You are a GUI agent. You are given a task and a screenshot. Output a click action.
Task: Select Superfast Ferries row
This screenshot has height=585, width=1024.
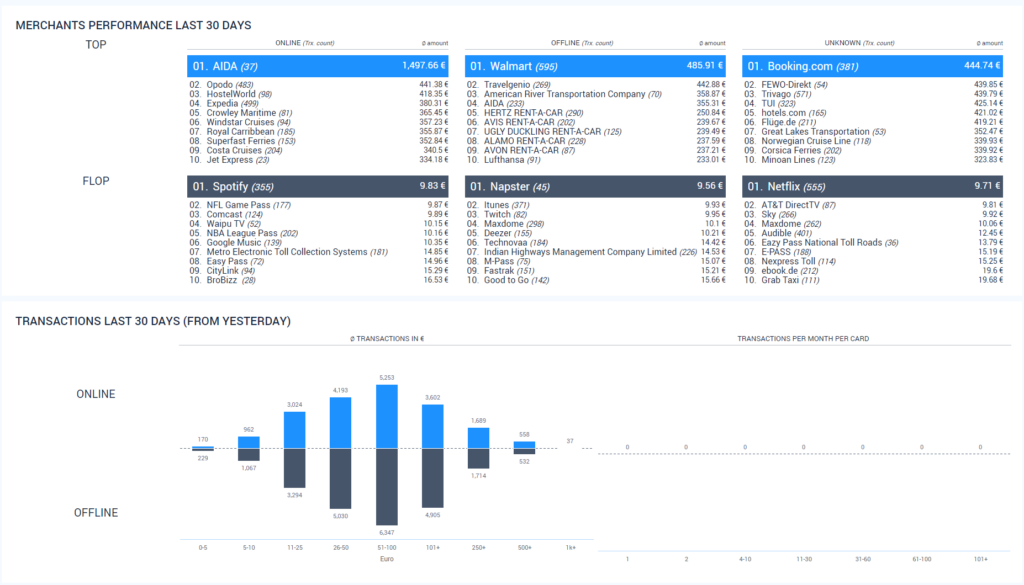coord(317,141)
